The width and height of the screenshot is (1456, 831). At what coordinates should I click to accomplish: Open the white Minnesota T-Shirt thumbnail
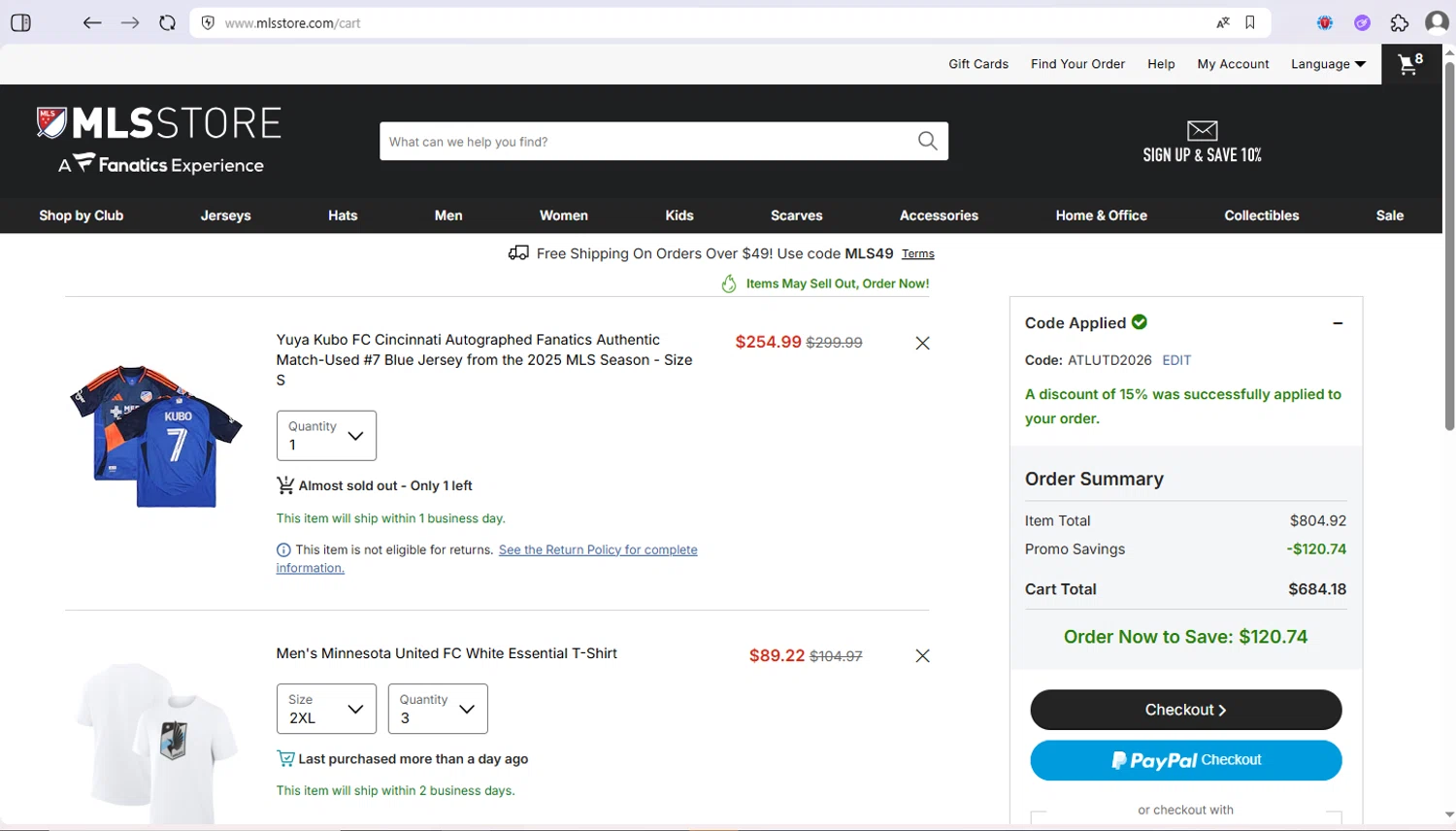click(155, 743)
